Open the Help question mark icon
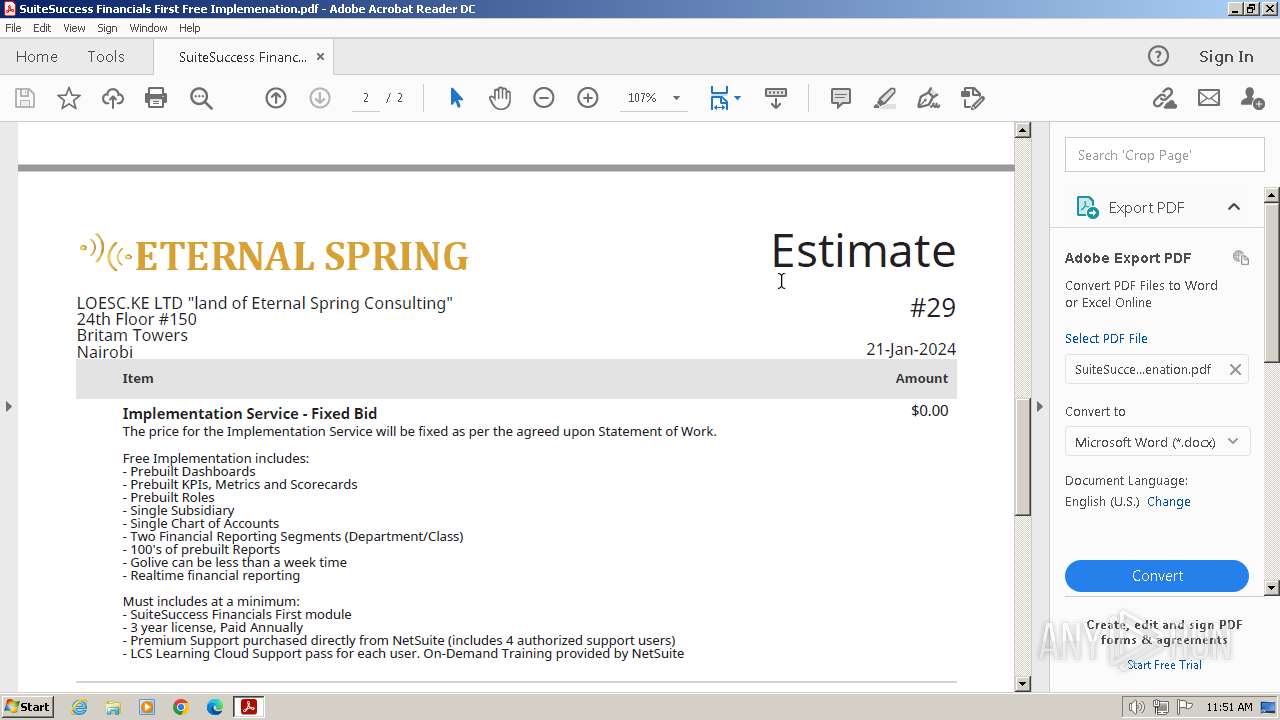Screen dimensions: 1280x720 (1158, 56)
